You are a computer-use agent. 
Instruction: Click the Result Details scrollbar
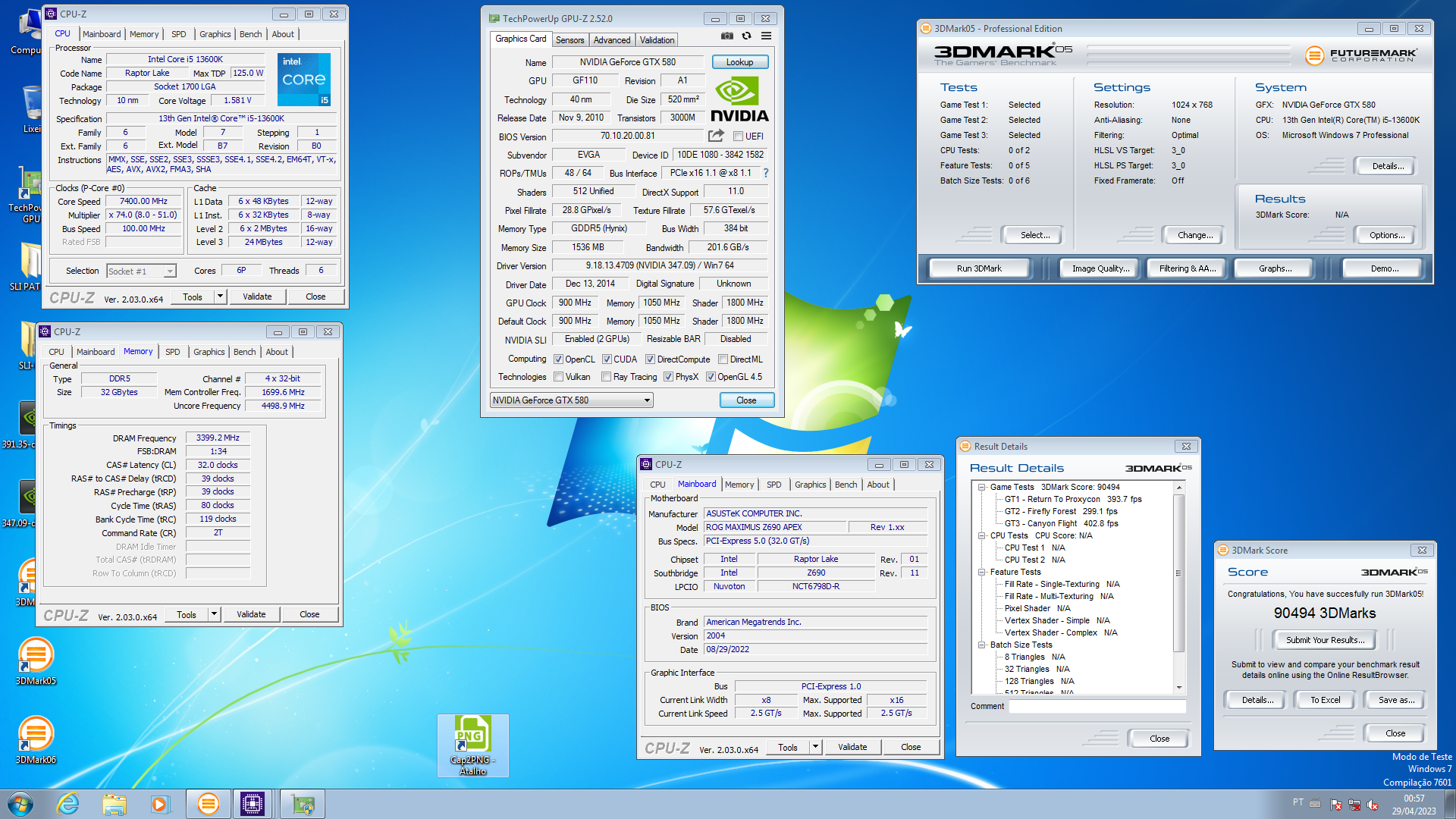pyautogui.click(x=1179, y=588)
